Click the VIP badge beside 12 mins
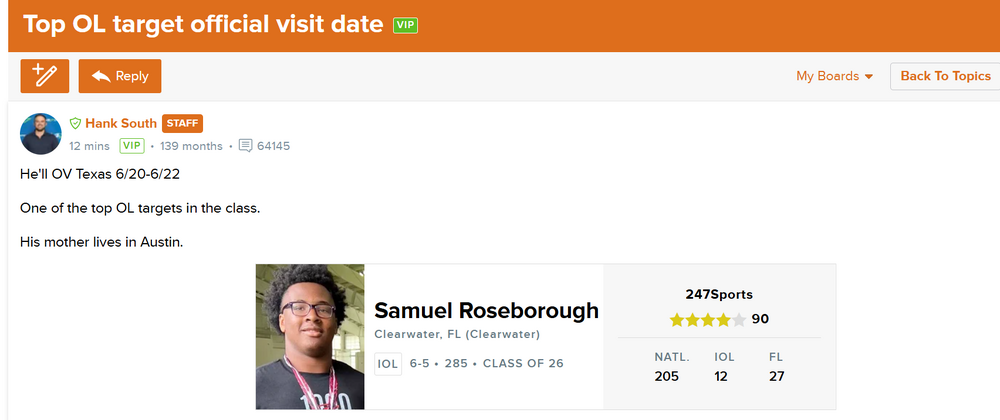The width and height of the screenshot is (1000, 420). pyautogui.click(x=132, y=146)
